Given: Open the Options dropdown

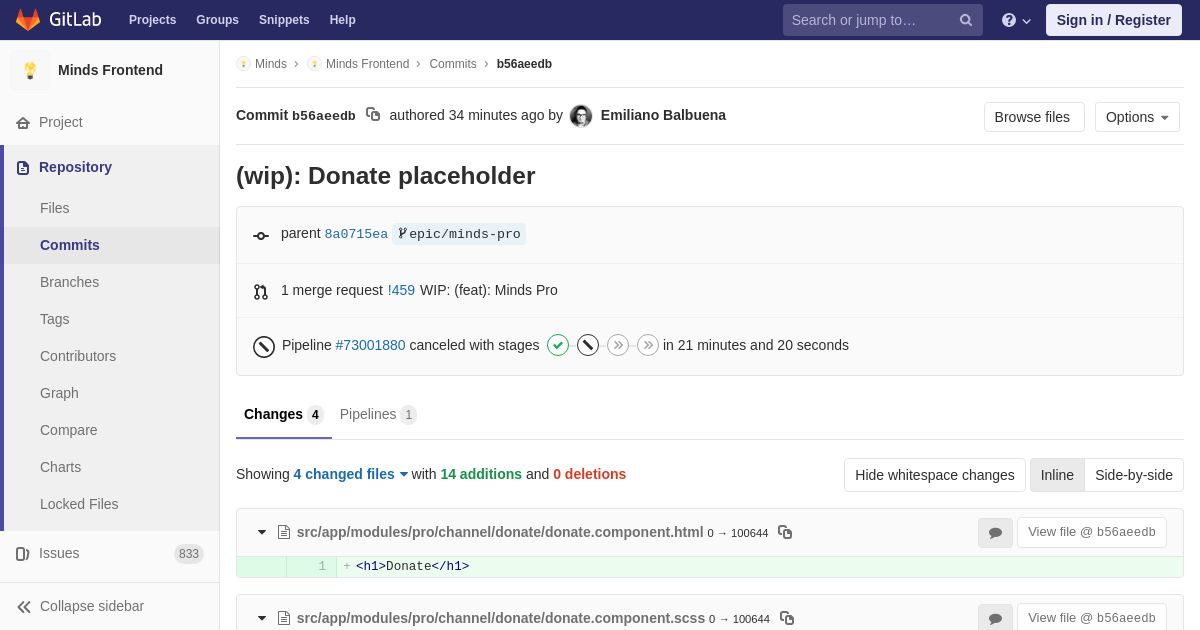Looking at the screenshot, I should pos(1137,117).
